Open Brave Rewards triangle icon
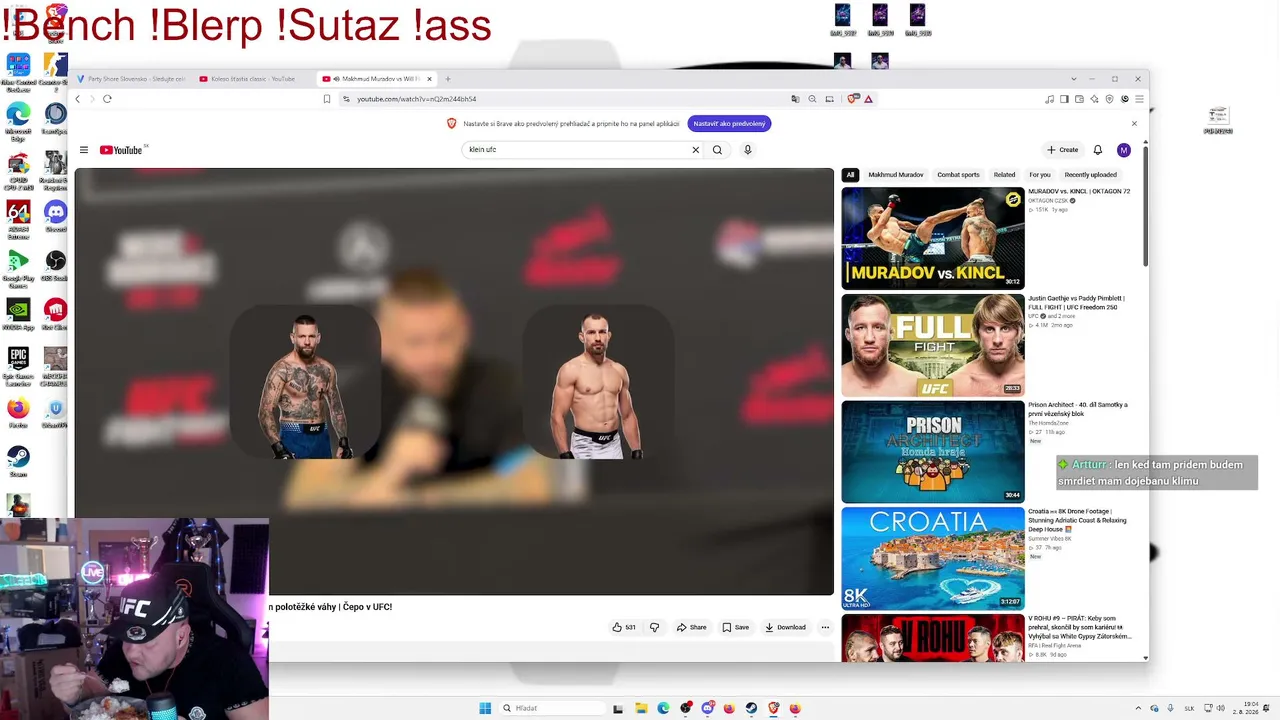1280x720 pixels. (868, 99)
